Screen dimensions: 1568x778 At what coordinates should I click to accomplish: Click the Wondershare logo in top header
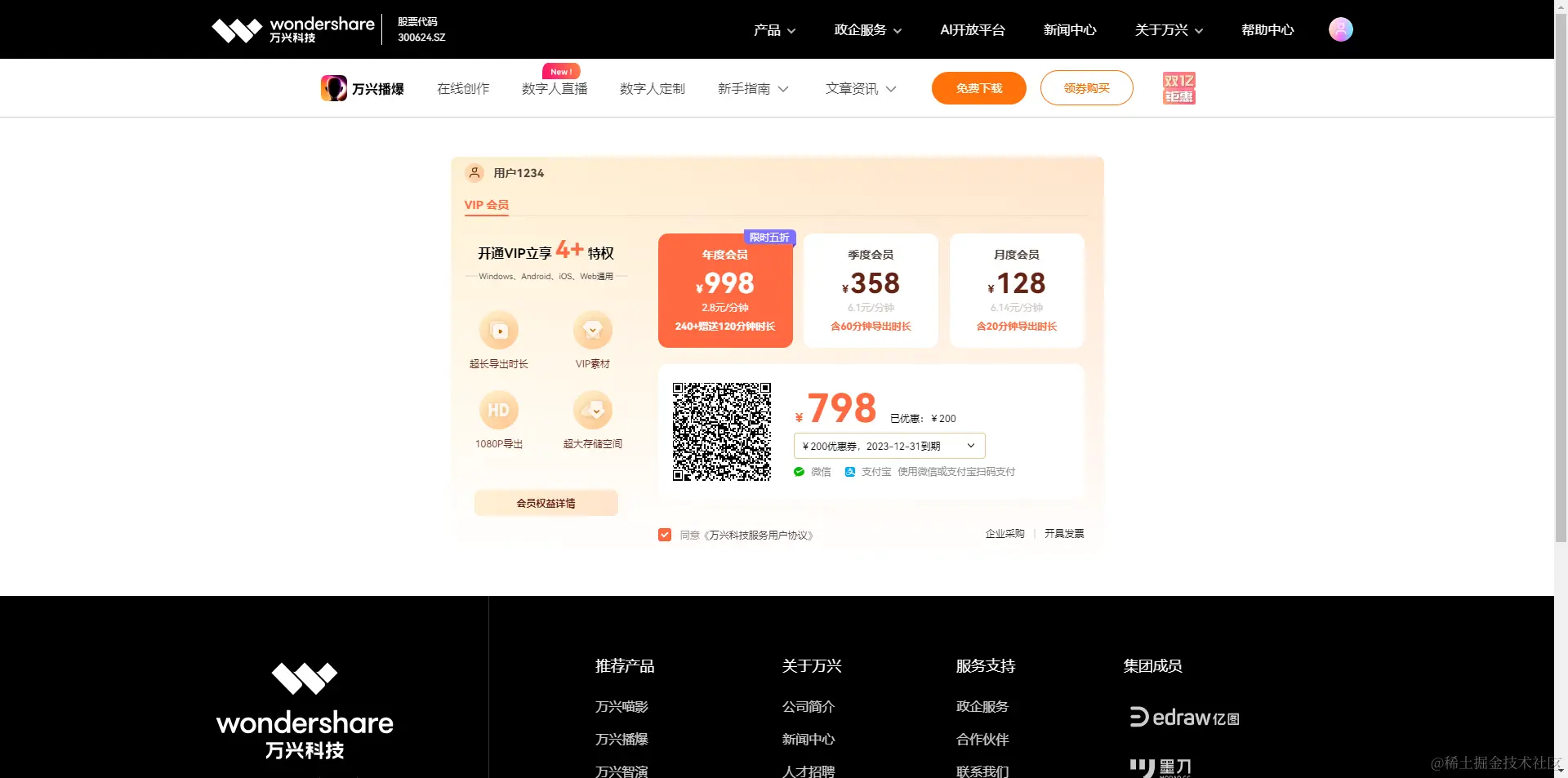pyautogui.click(x=293, y=29)
